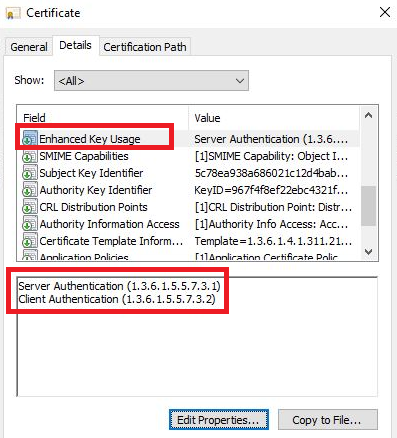The width and height of the screenshot is (397, 438).
Task: Select the Enhanced Key Usage row
Action: click(x=188, y=139)
